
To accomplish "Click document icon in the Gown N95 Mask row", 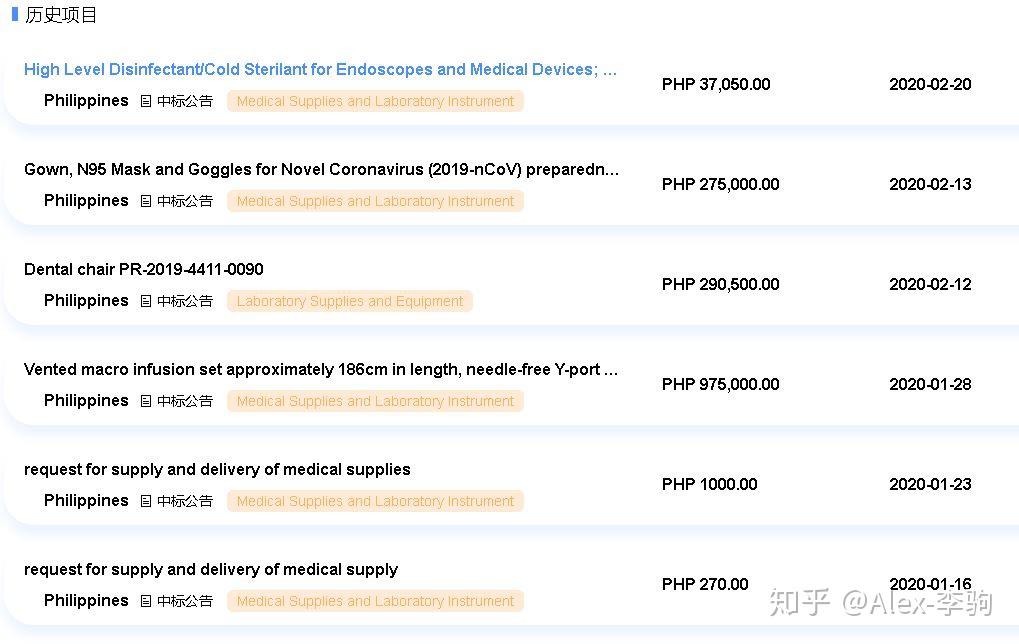I will 146,201.
